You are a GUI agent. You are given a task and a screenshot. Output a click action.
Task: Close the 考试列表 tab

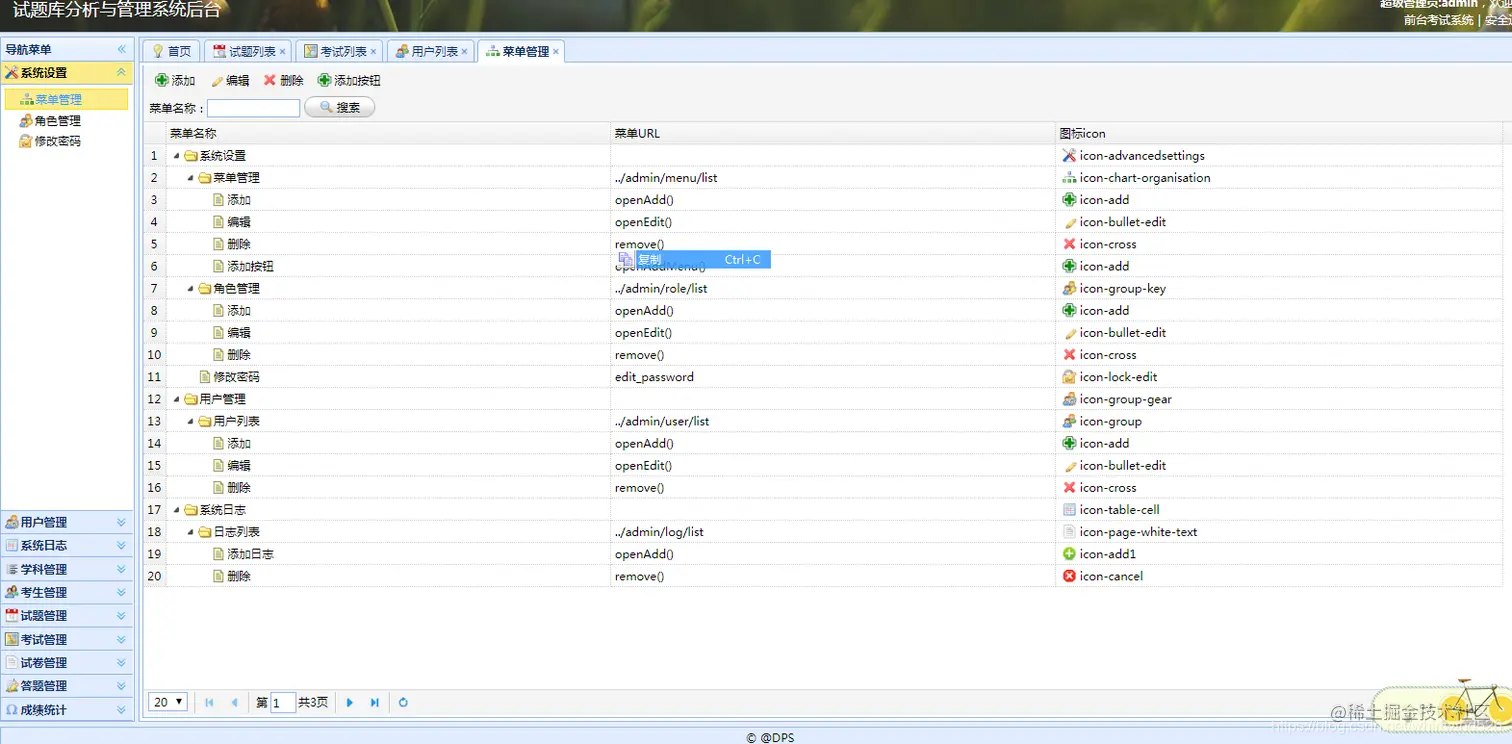[x=374, y=52]
